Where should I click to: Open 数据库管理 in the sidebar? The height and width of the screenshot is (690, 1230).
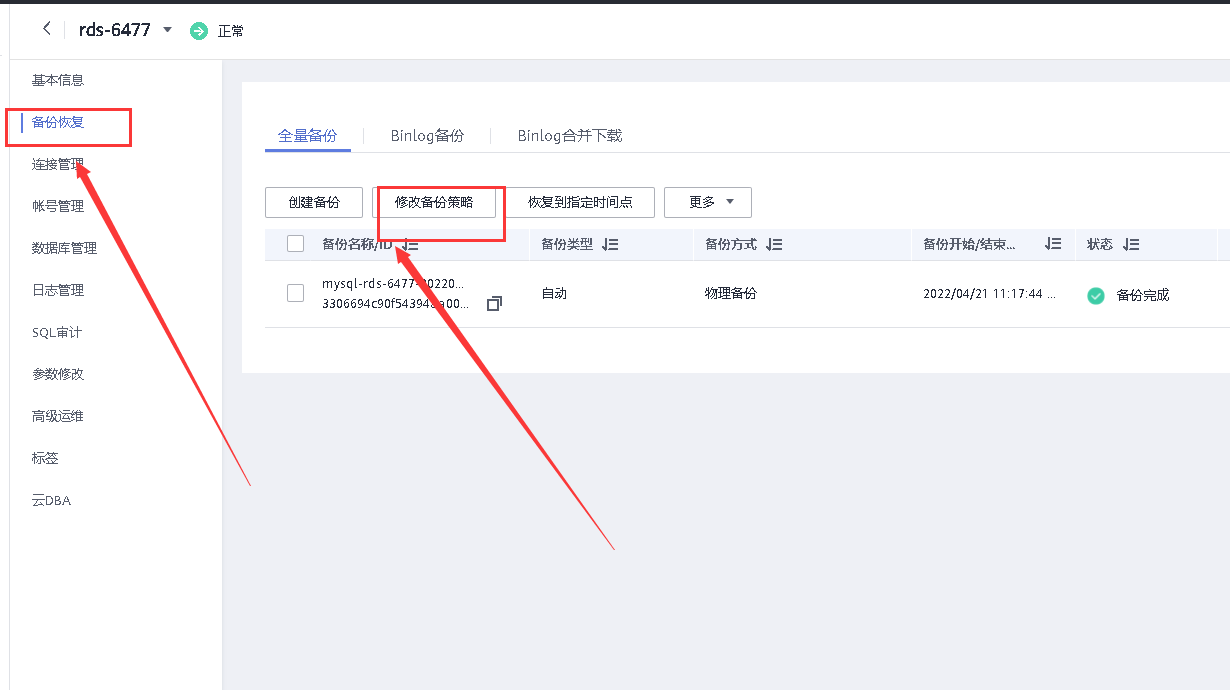coord(64,248)
